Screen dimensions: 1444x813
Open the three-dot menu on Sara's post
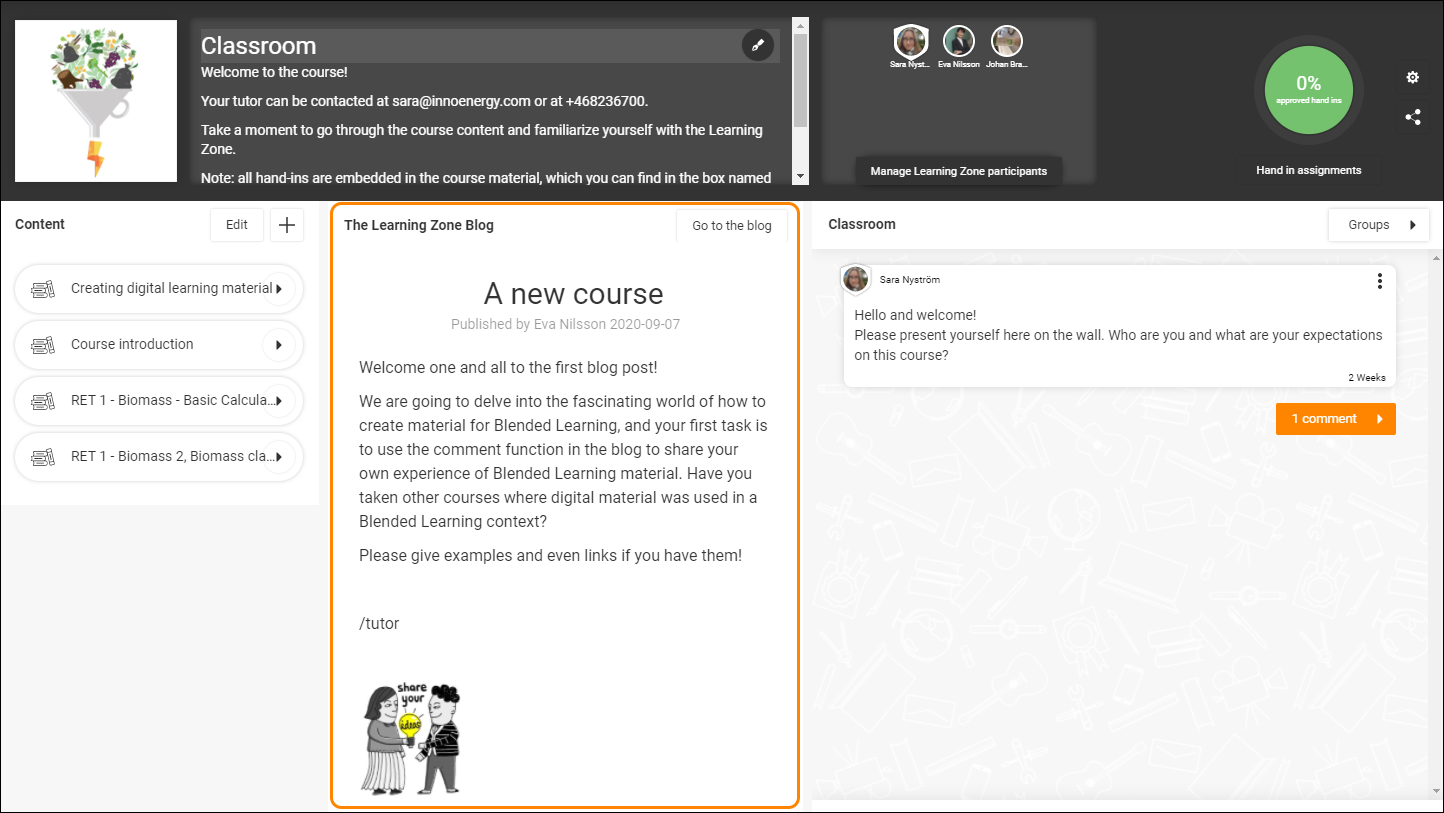(1379, 281)
